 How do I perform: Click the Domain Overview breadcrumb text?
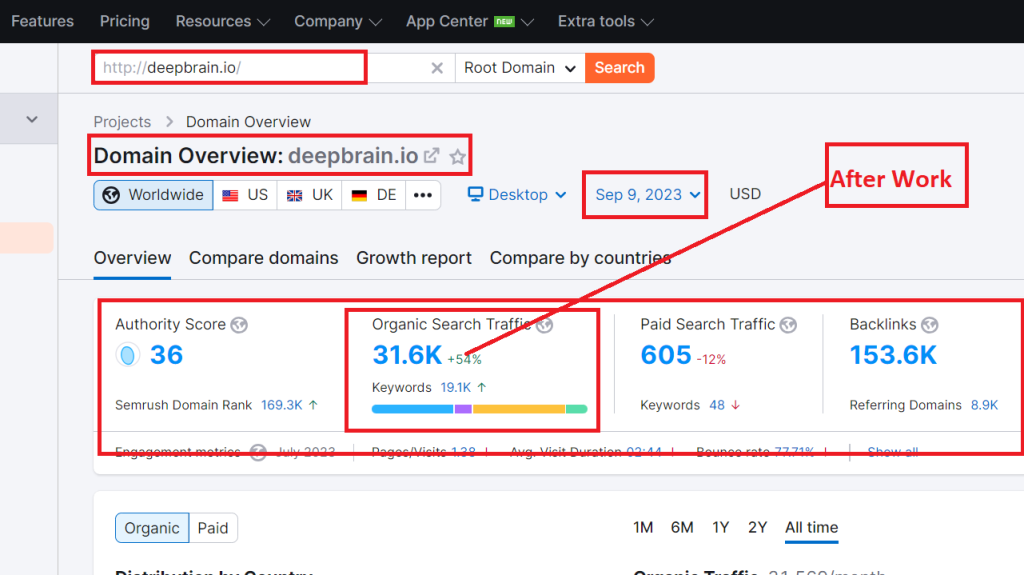pyautogui.click(x=248, y=122)
